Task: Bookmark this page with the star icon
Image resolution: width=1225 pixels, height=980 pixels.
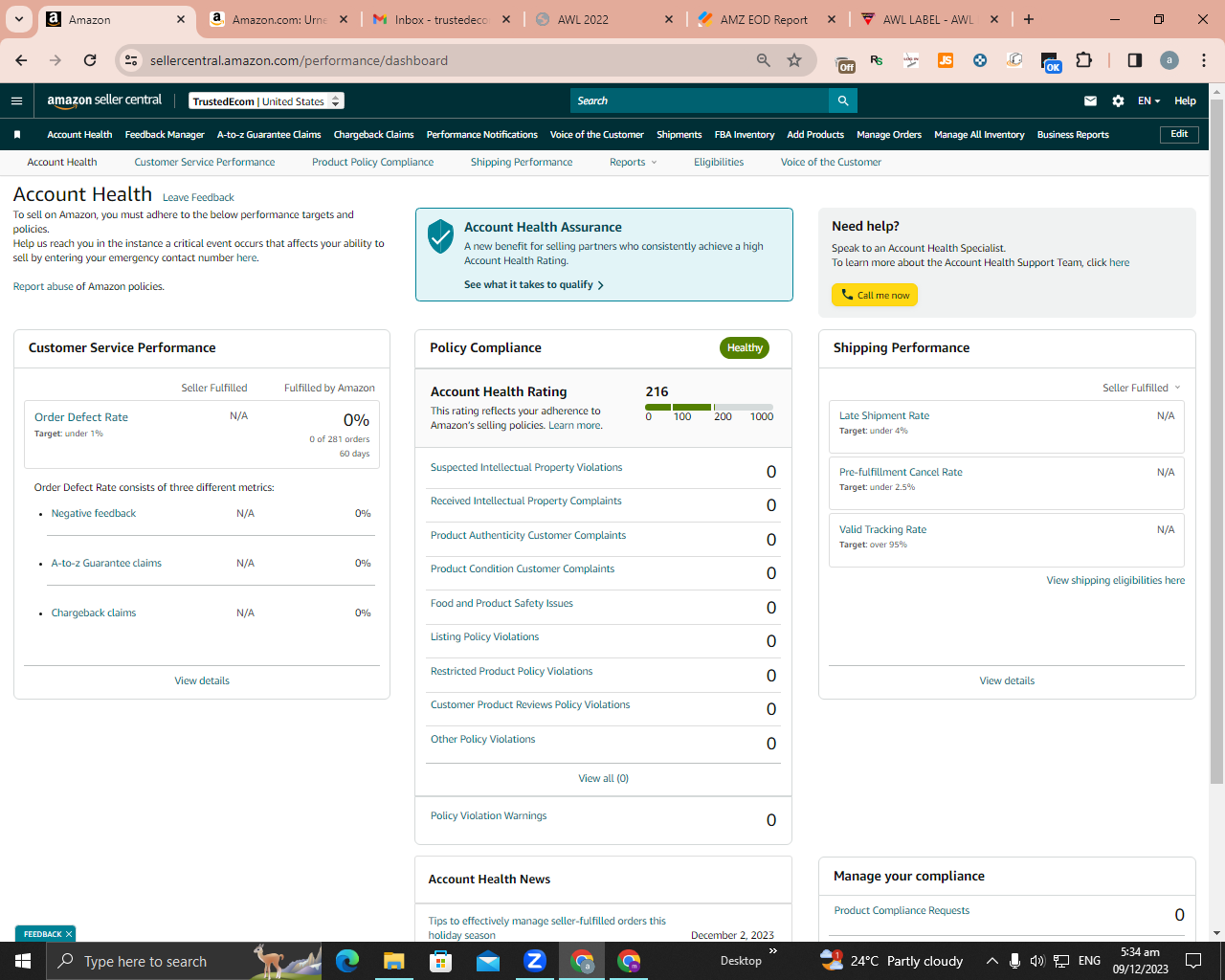Action: (794, 60)
